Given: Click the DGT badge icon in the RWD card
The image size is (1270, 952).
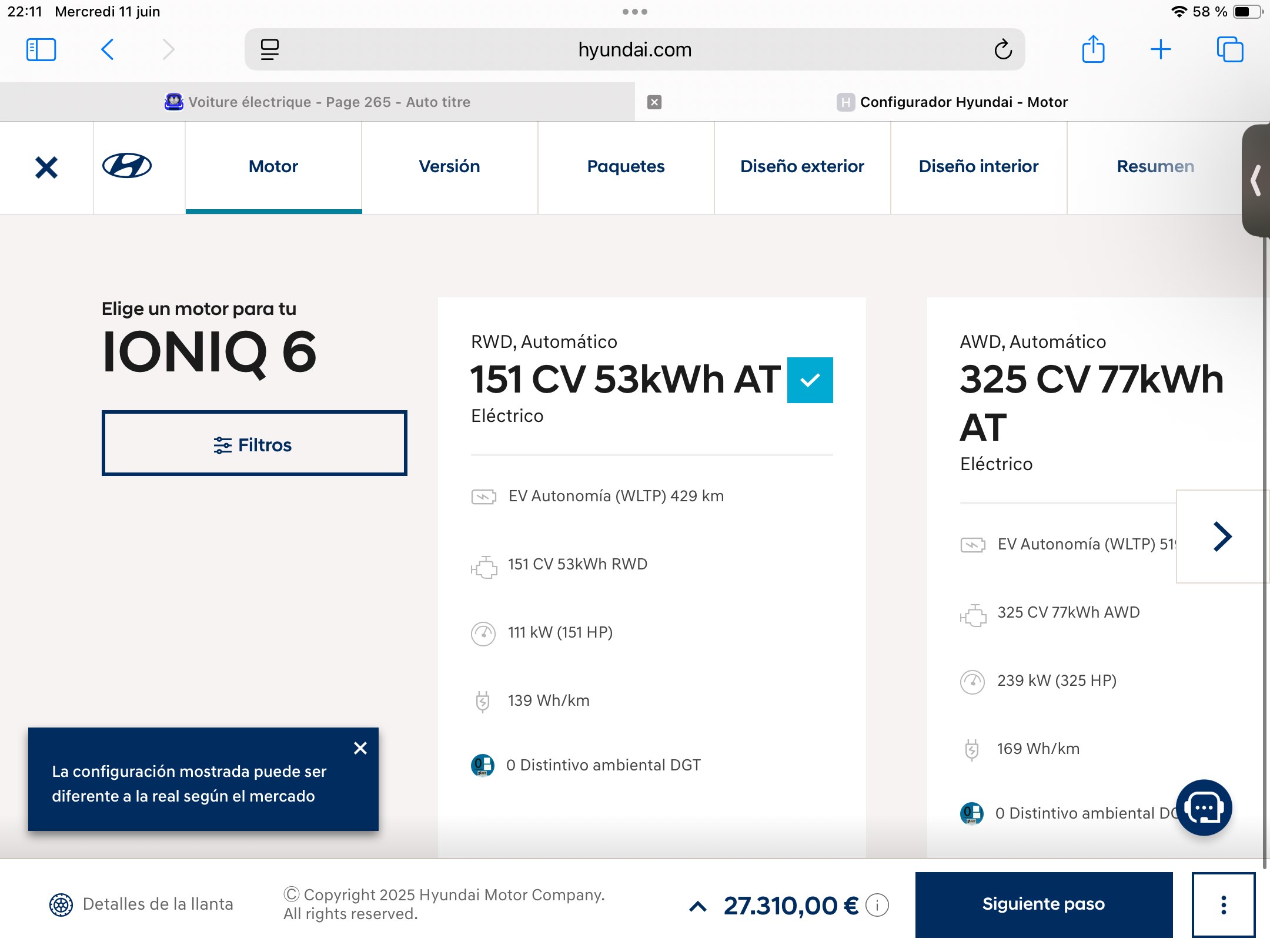Looking at the screenshot, I should tap(483, 765).
